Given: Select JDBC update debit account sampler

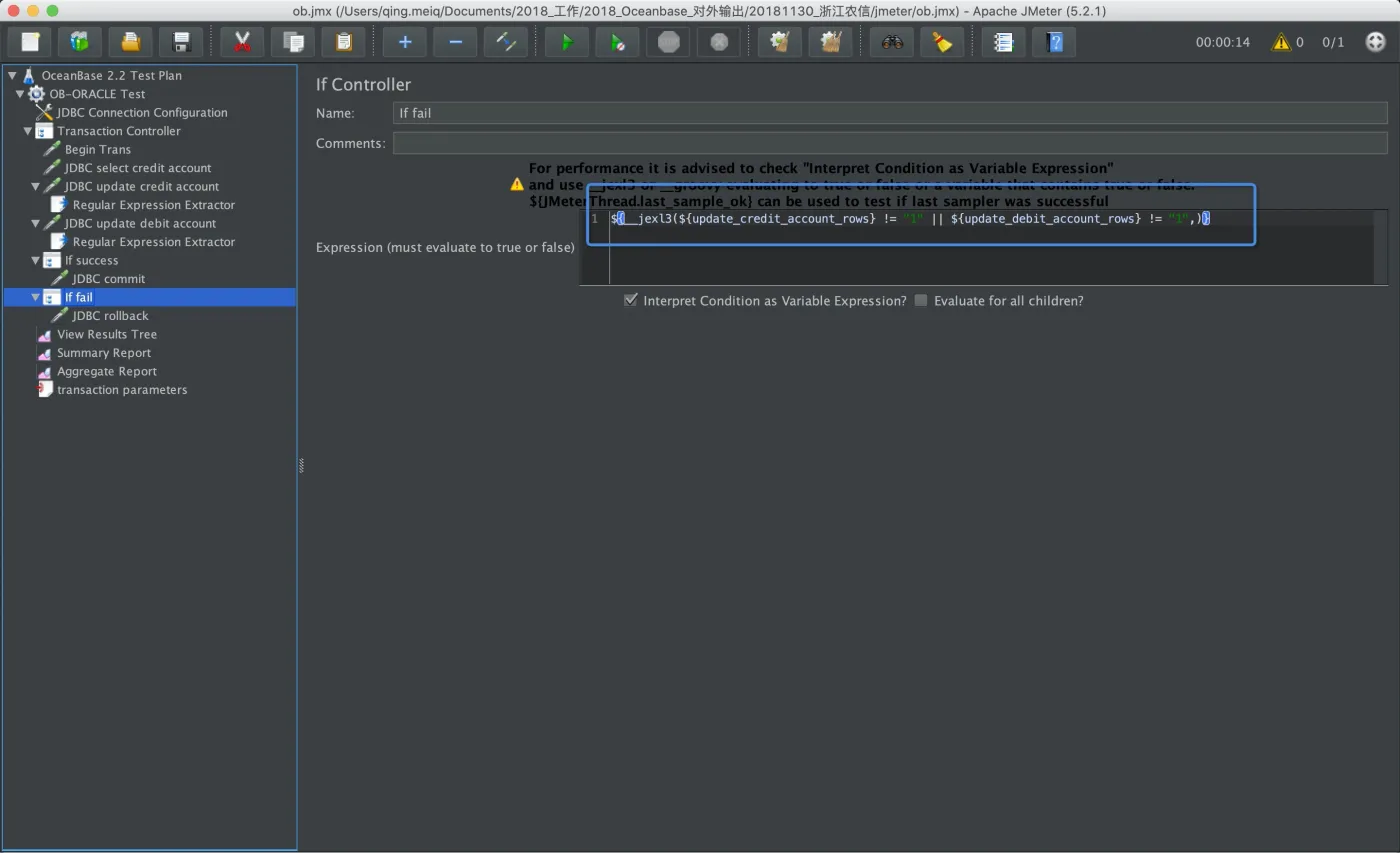Looking at the screenshot, I should pyautogui.click(x=140, y=223).
